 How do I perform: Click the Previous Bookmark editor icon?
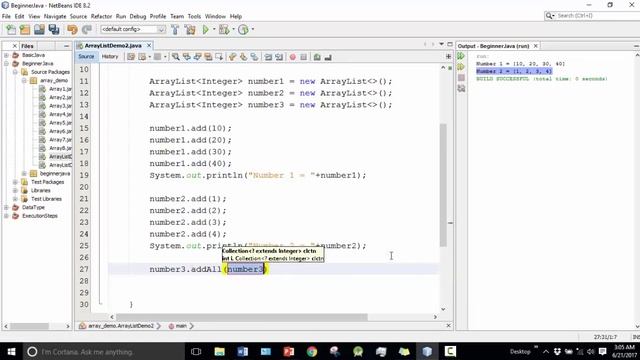[233, 57]
